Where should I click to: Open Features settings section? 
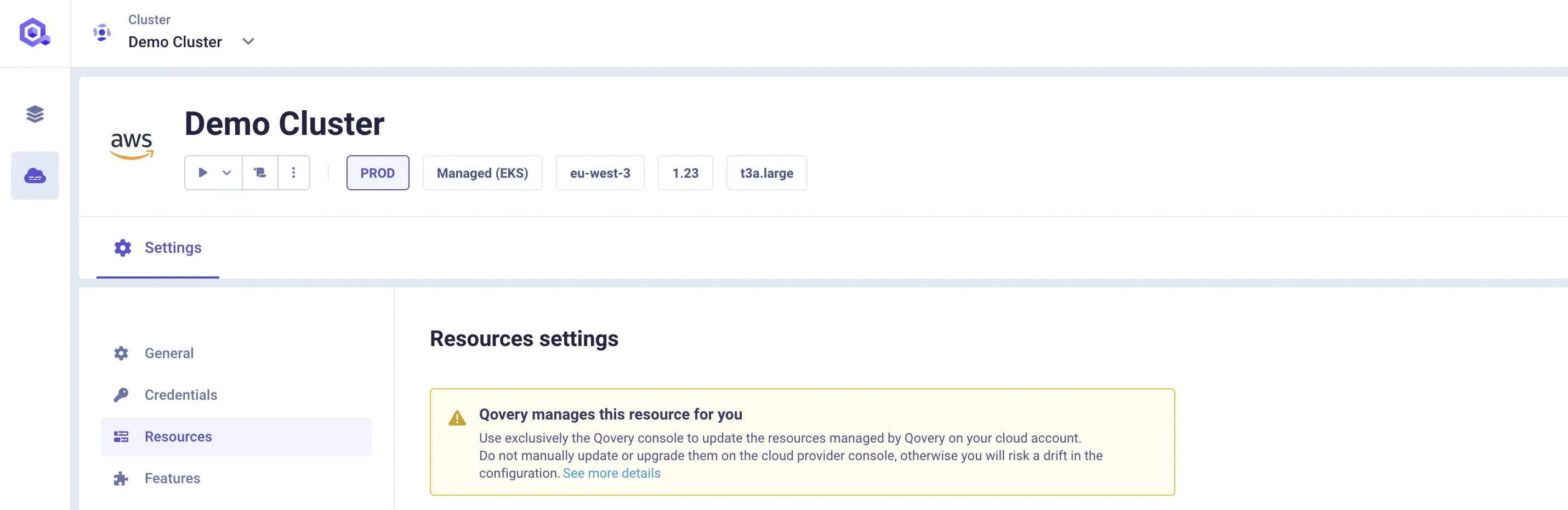[x=236, y=478]
